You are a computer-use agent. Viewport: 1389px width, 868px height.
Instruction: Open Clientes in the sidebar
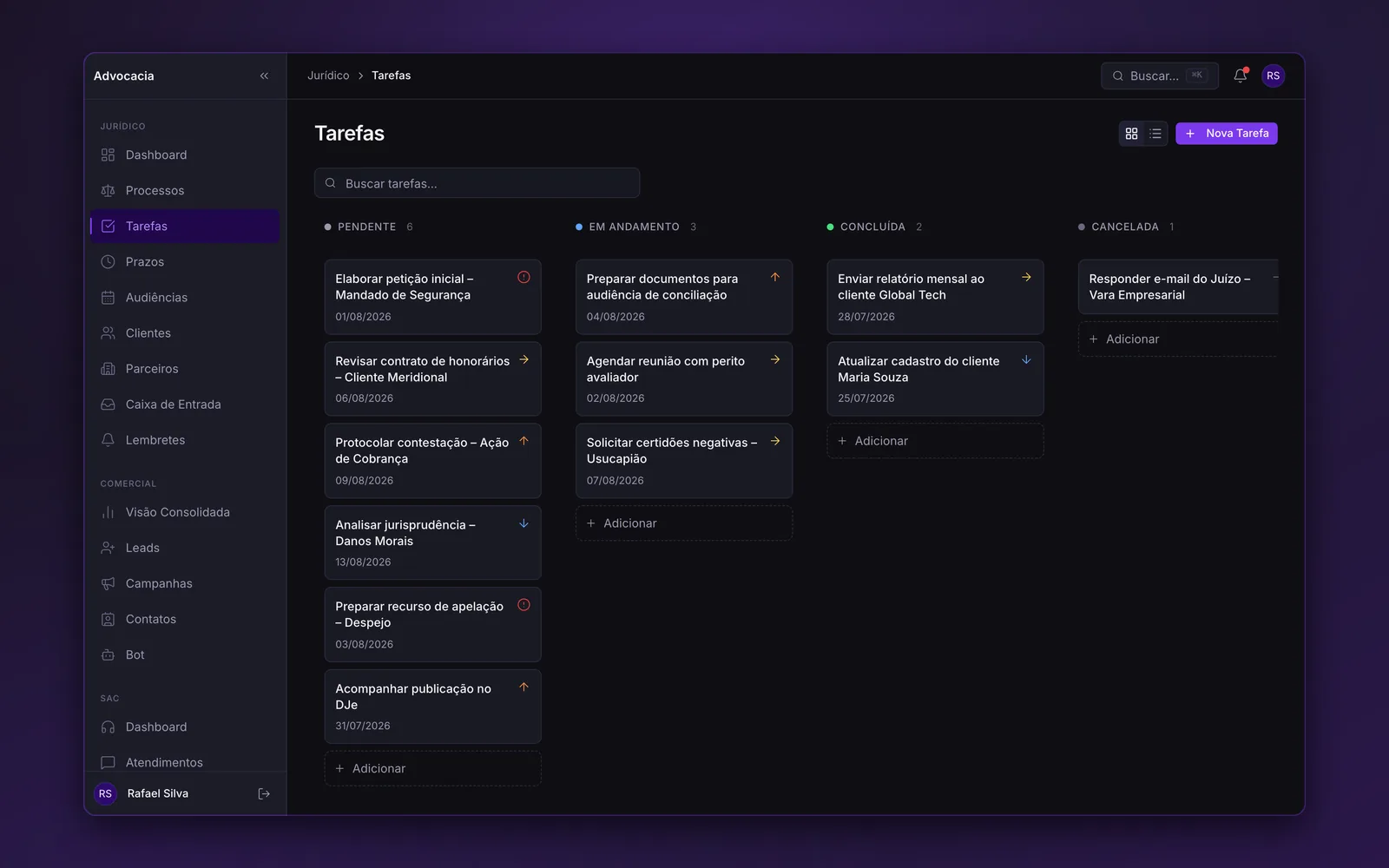(x=185, y=332)
